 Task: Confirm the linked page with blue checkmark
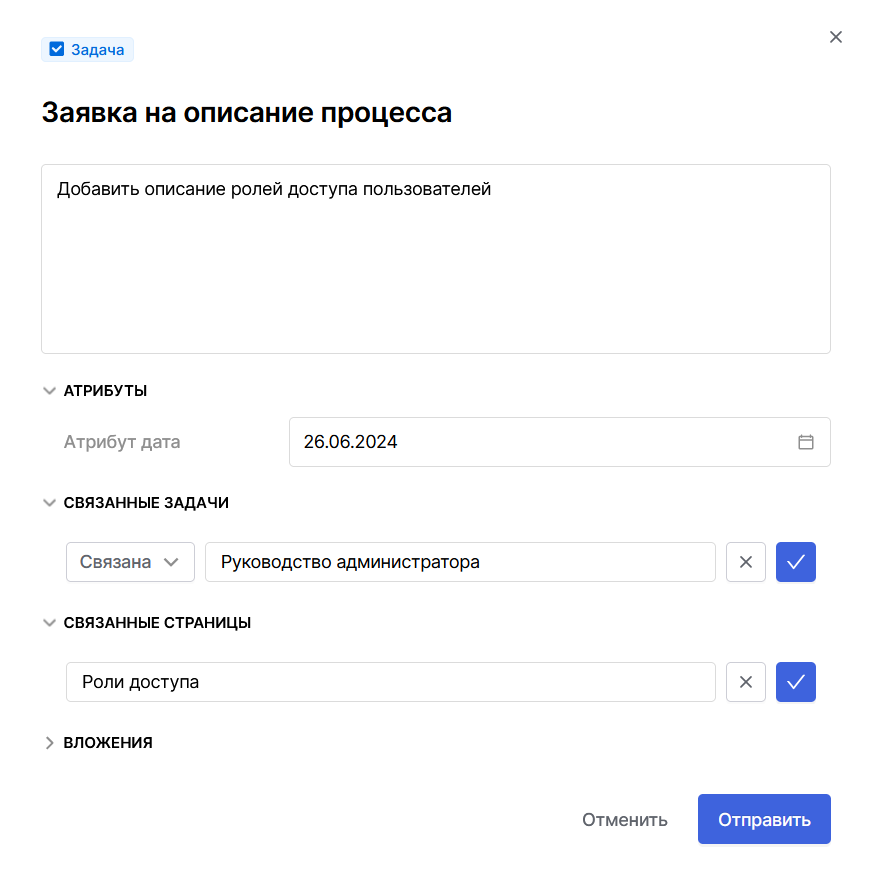click(x=795, y=682)
